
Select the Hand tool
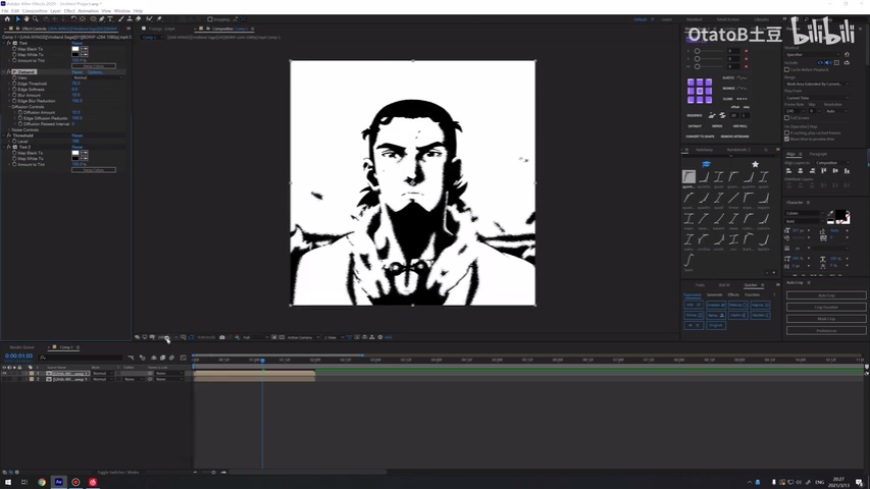[26, 19]
